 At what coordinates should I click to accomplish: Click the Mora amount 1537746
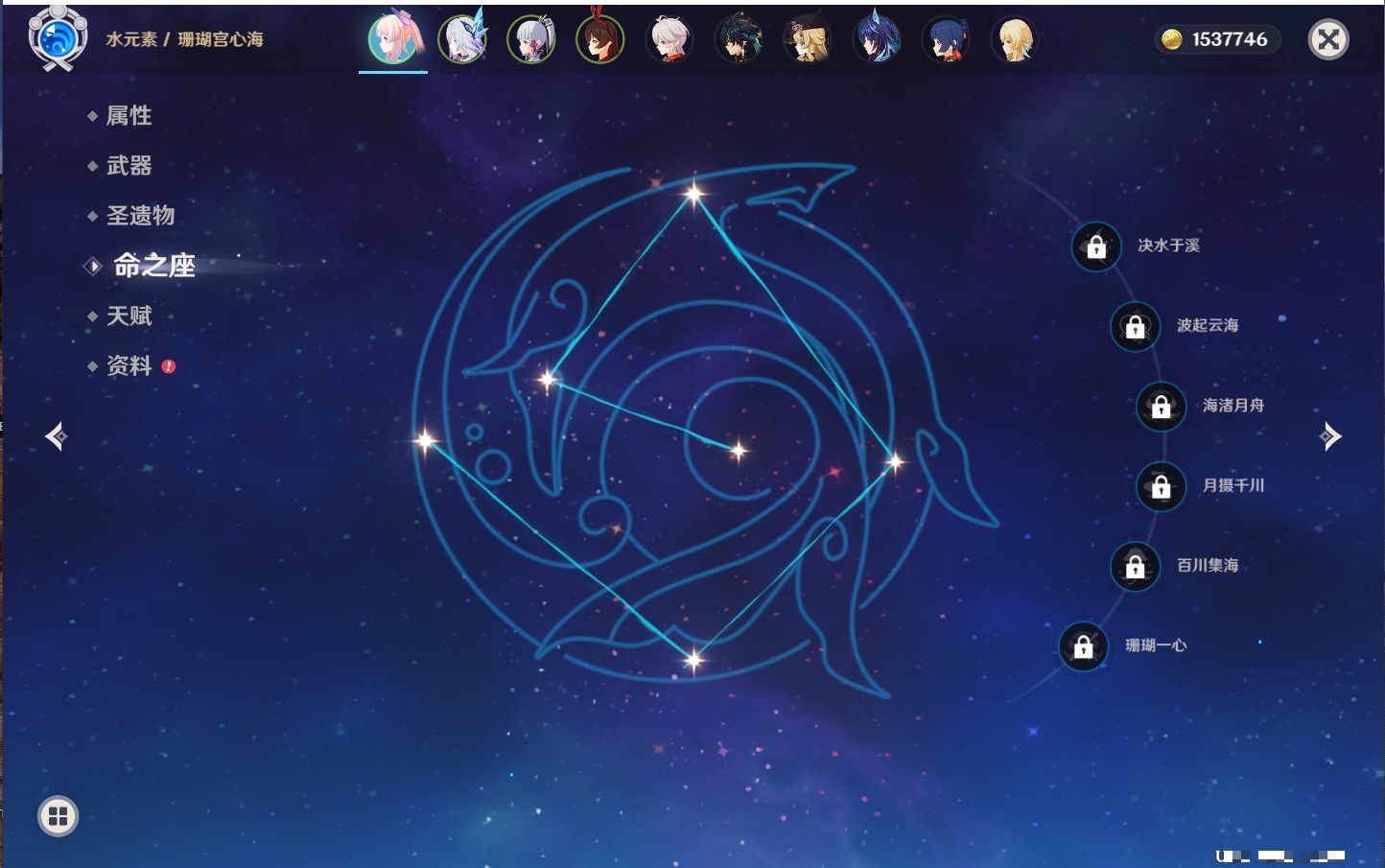pos(1230,39)
